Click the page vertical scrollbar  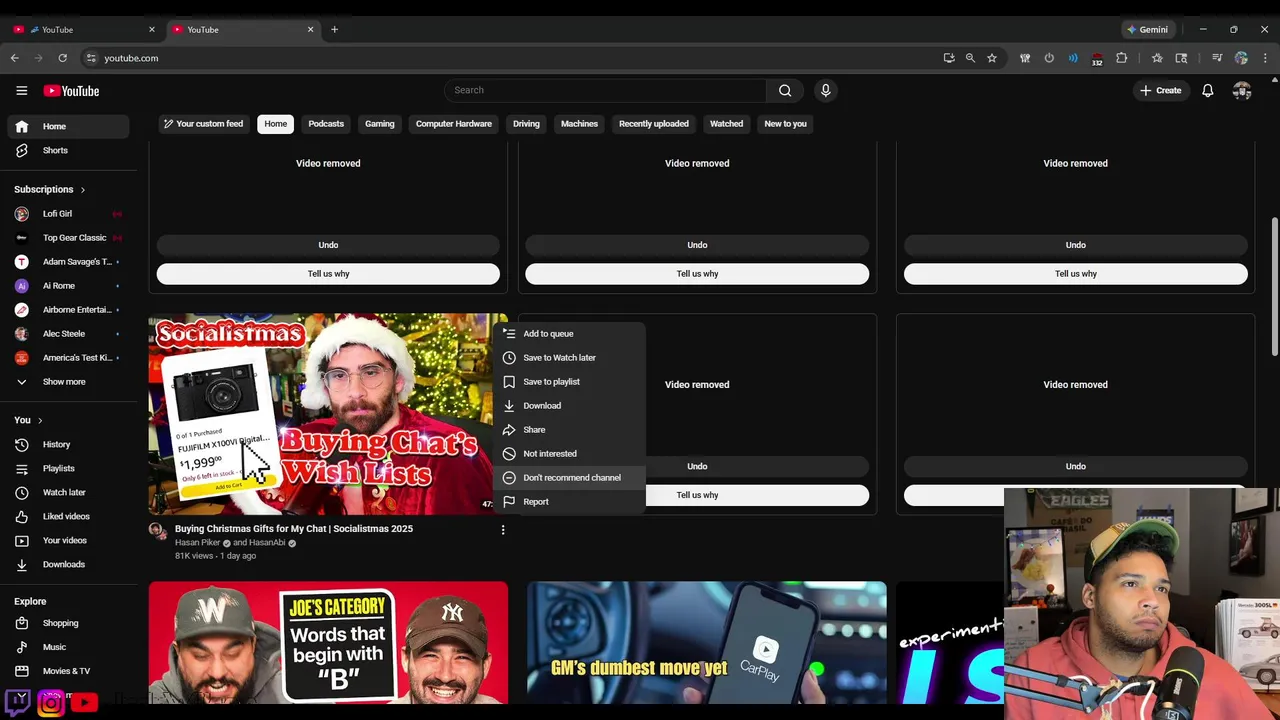coord(1274,285)
